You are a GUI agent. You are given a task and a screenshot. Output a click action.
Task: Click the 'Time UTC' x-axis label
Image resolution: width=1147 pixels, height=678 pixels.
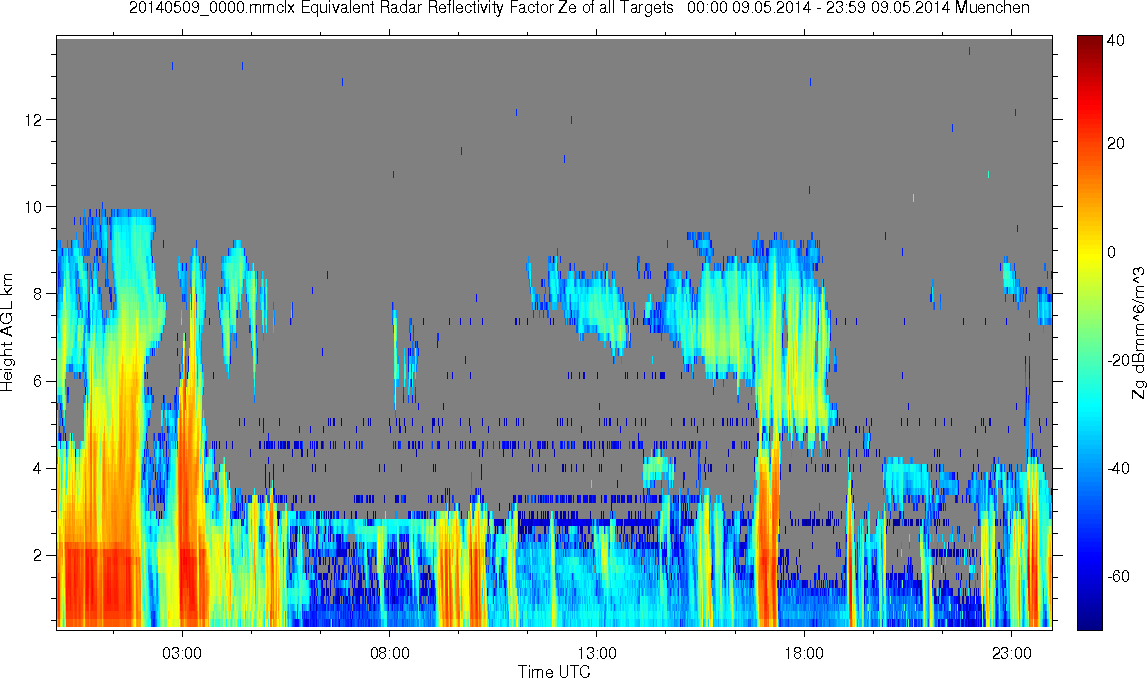tap(554, 671)
